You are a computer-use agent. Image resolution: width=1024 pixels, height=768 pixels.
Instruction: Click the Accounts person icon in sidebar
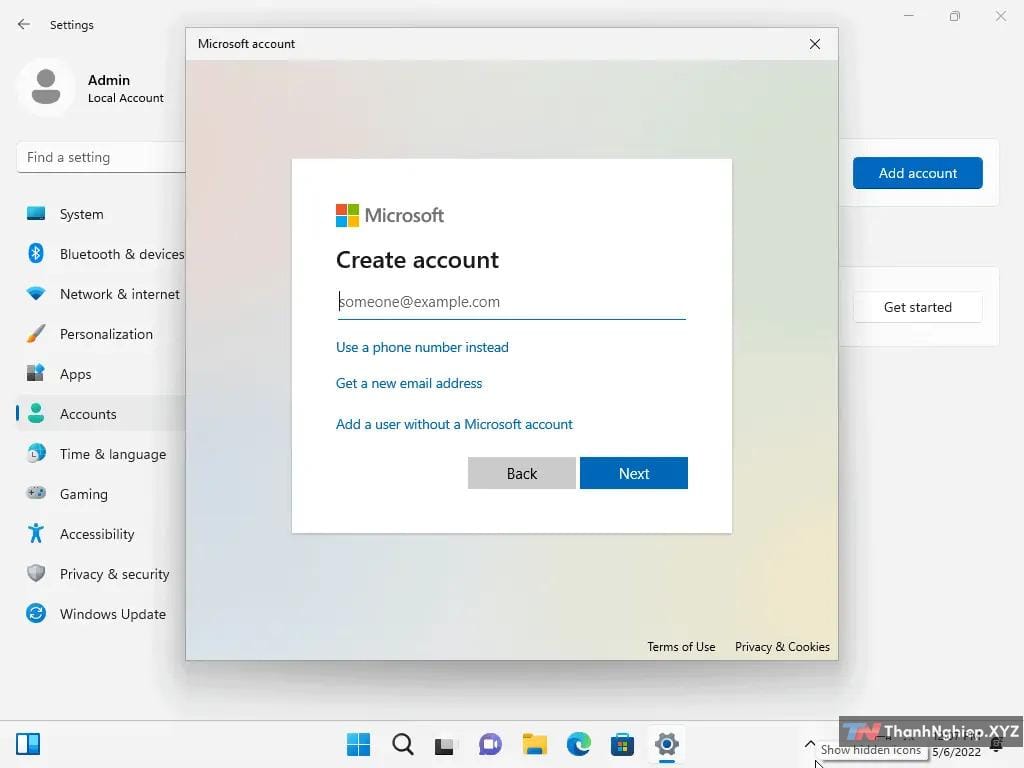tap(36, 413)
